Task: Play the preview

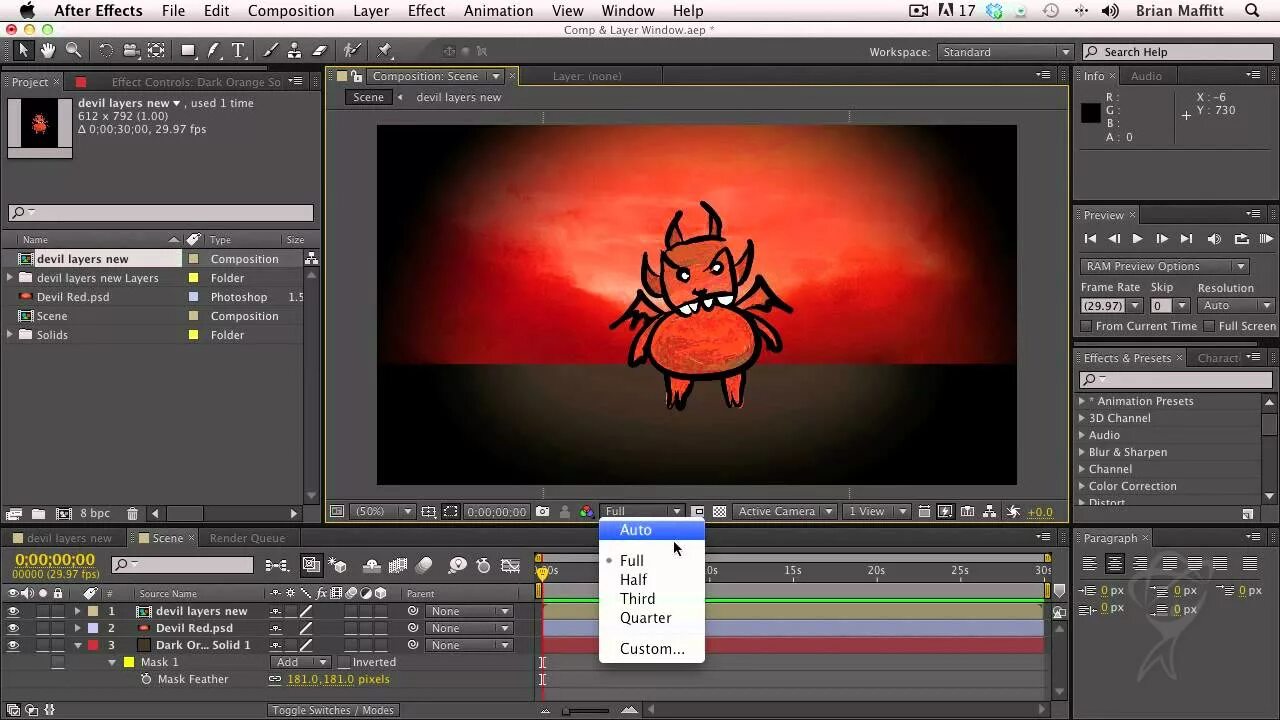Action: (x=1137, y=239)
